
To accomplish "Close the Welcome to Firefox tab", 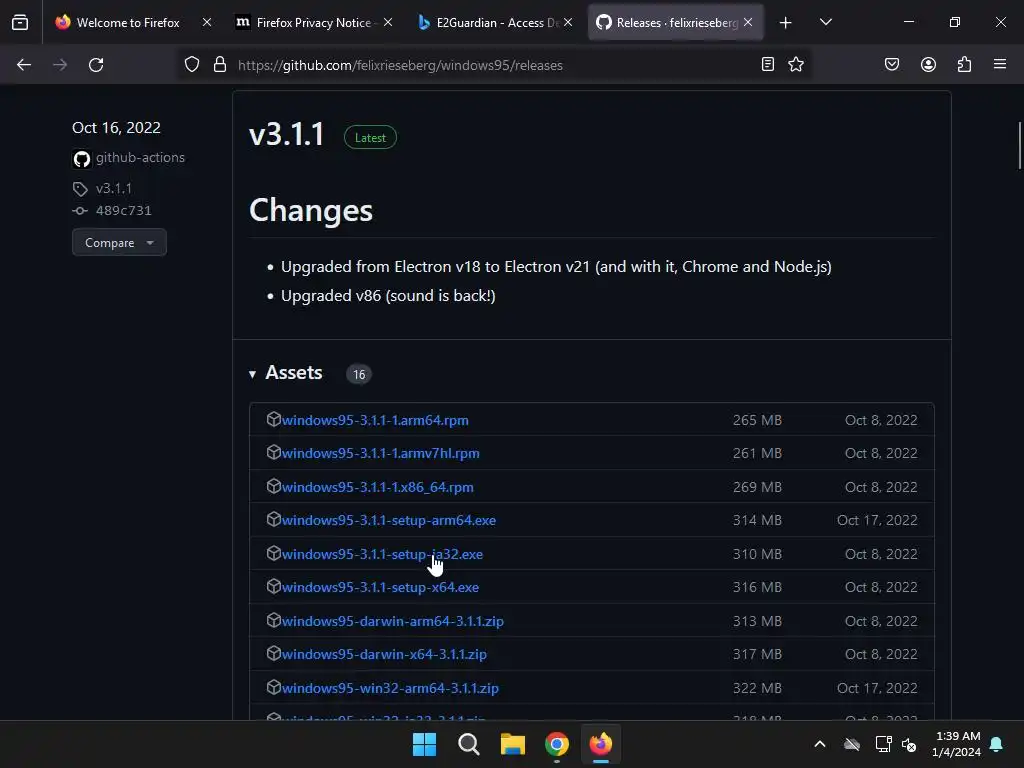I will point(207,22).
